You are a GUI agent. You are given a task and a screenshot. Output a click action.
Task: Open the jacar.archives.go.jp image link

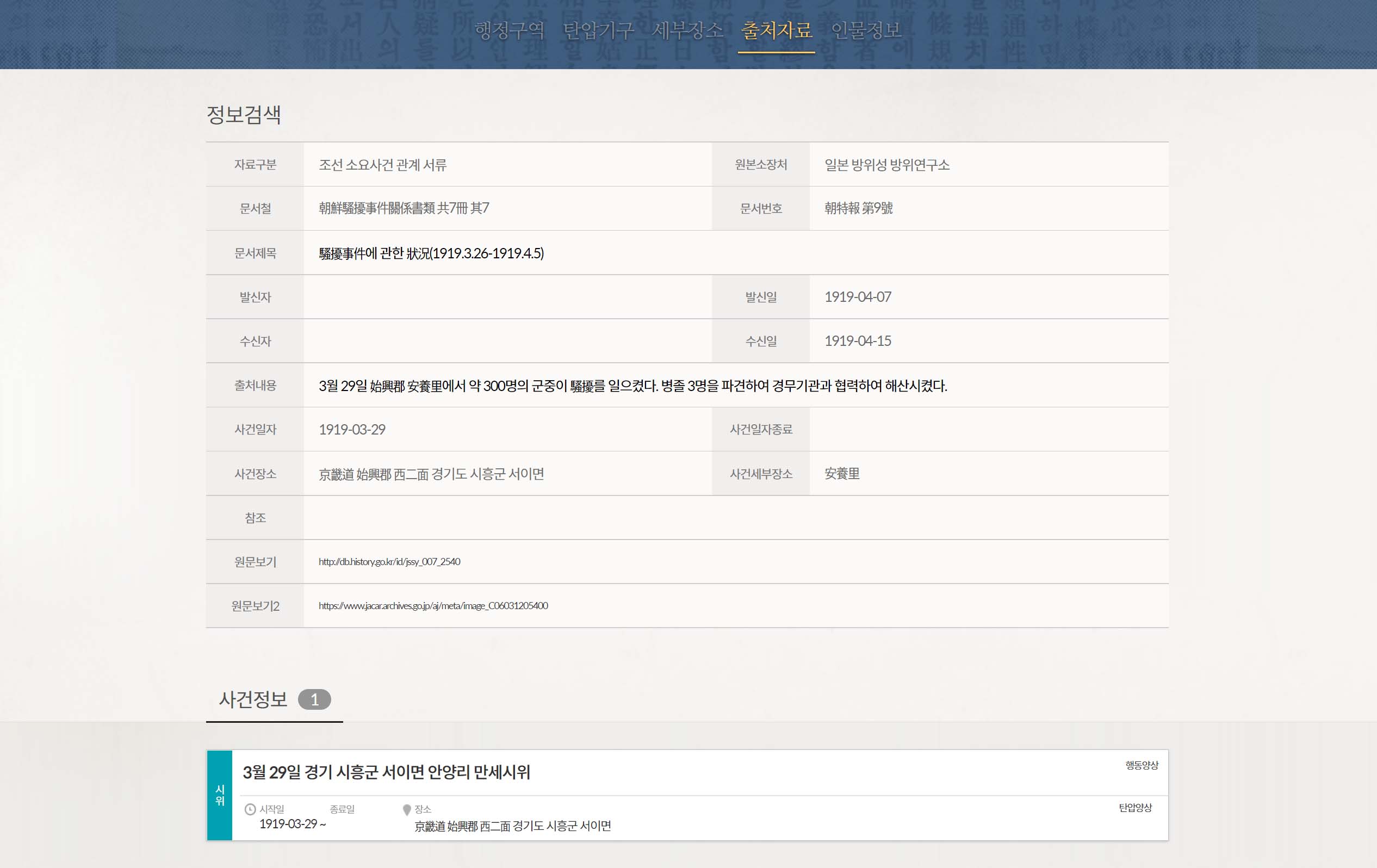pyautogui.click(x=433, y=605)
